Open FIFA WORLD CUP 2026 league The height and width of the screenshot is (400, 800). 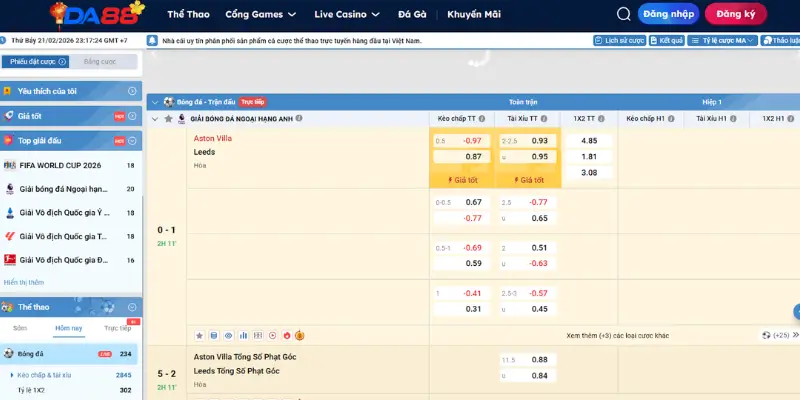coord(62,165)
